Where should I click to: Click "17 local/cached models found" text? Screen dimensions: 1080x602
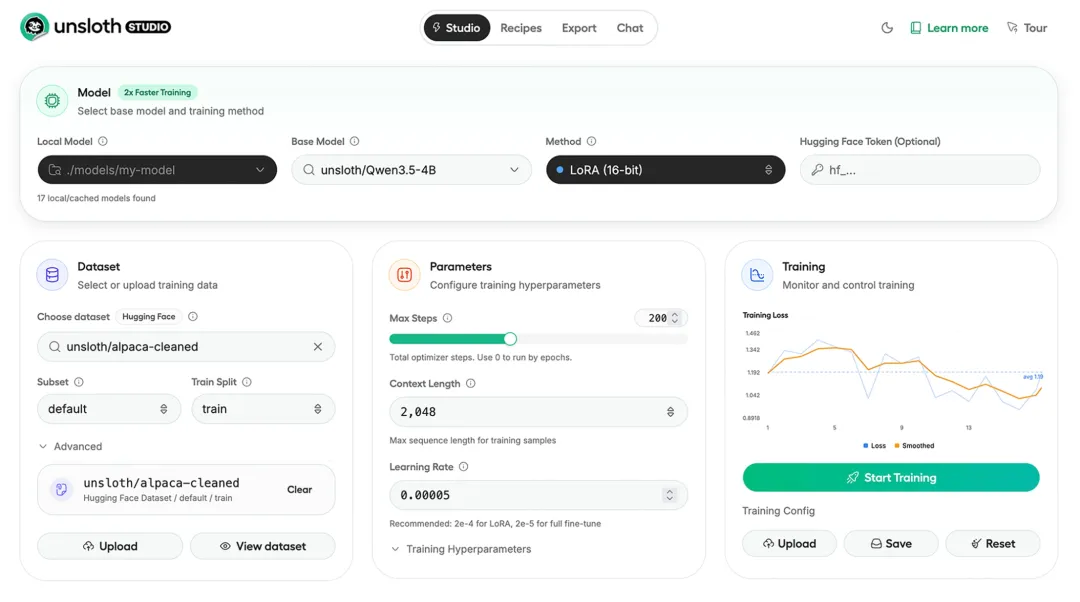[96, 198]
